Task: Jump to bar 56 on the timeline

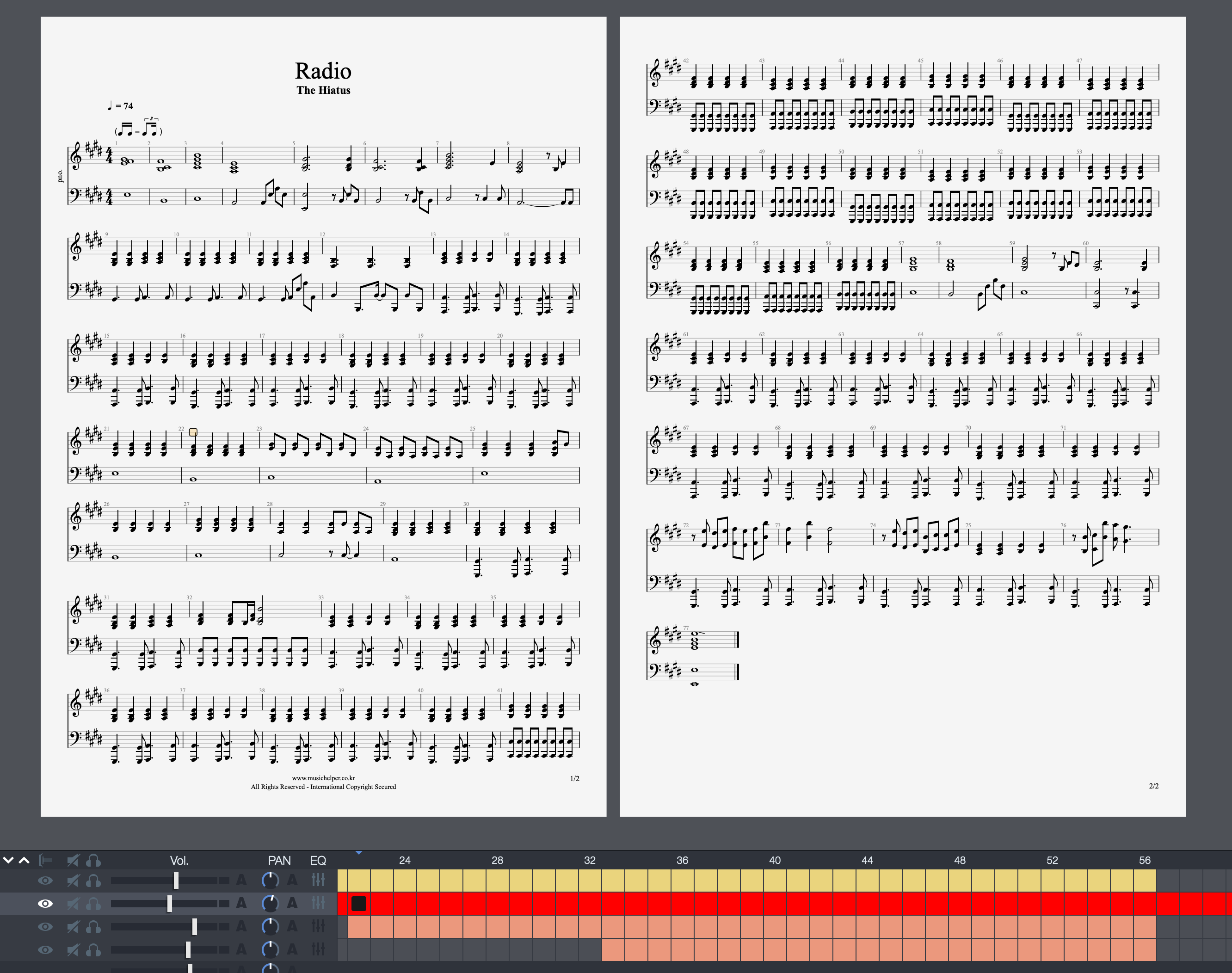Action: click(x=1144, y=860)
